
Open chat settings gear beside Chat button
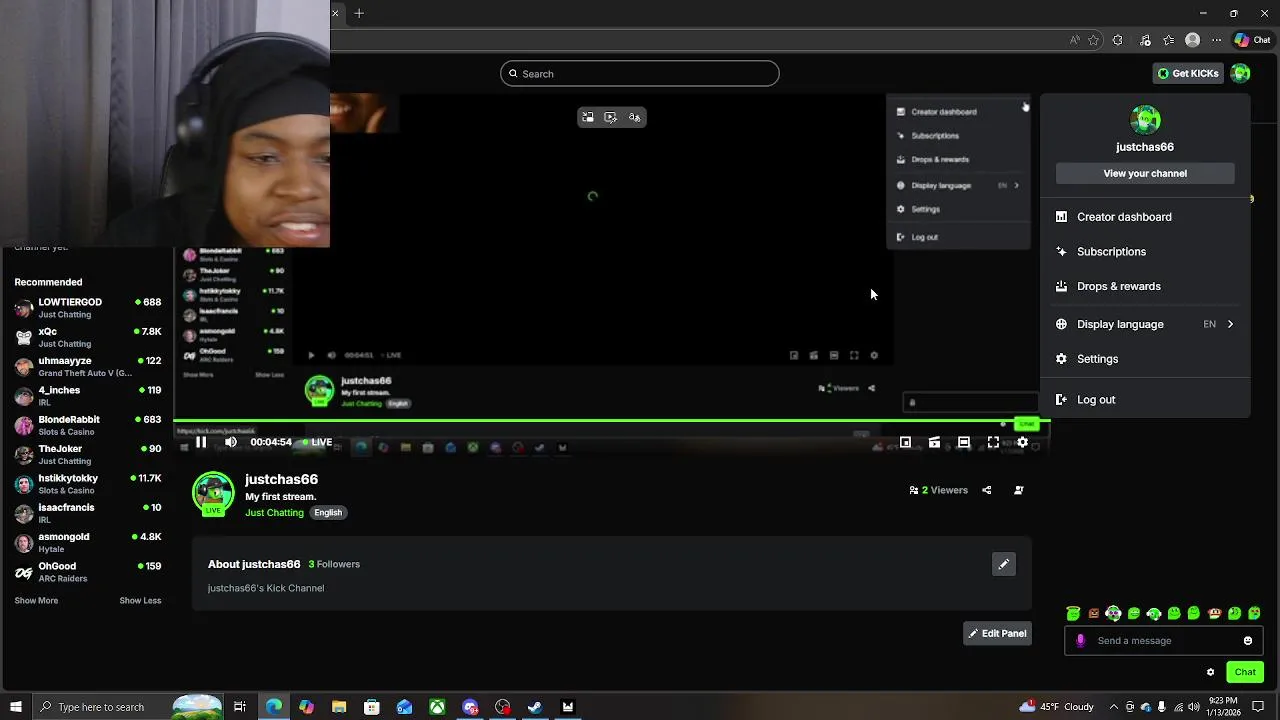click(1210, 672)
